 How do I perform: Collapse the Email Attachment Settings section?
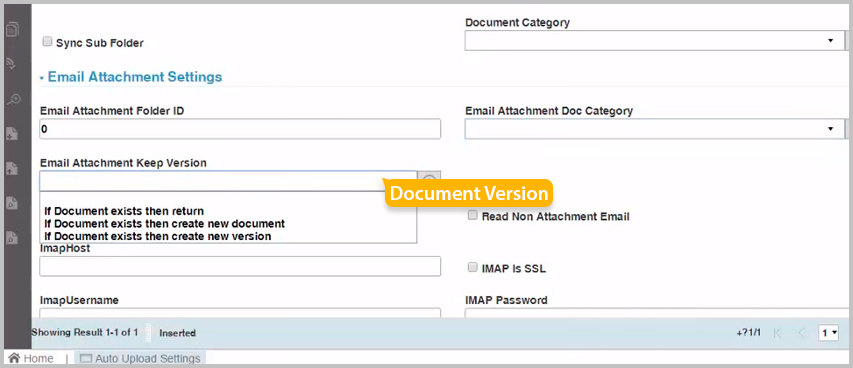click(x=41, y=78)
